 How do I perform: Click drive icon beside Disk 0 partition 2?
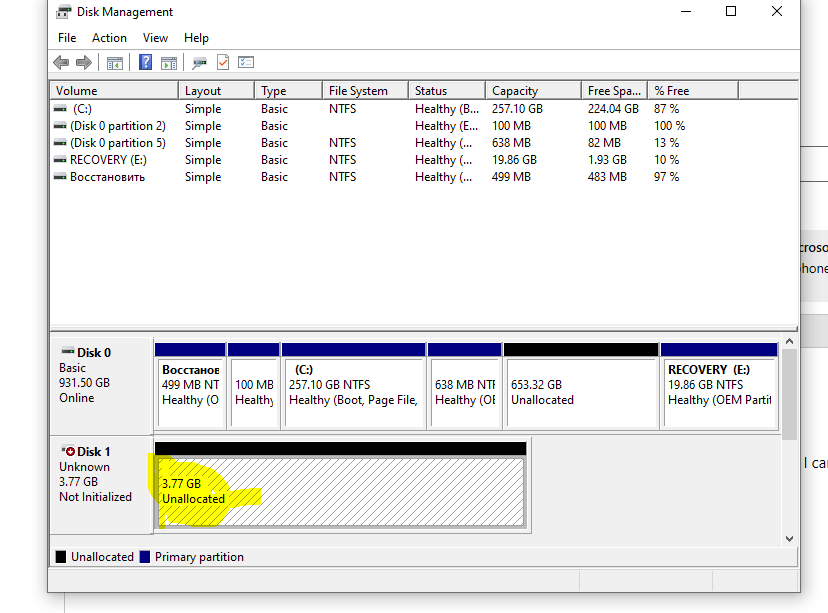point(60,126)
